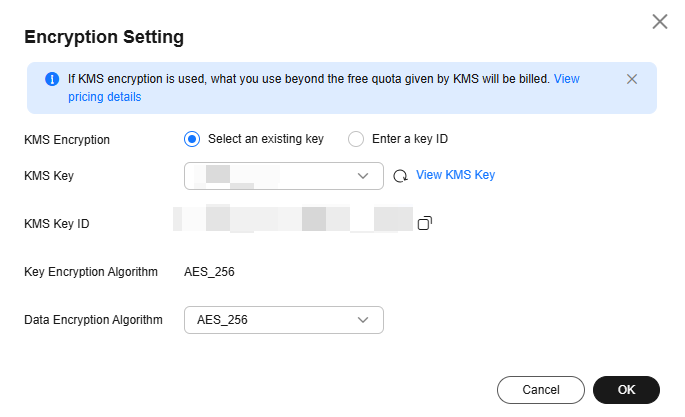Confirm settings with the OK button

coord(626,390)
